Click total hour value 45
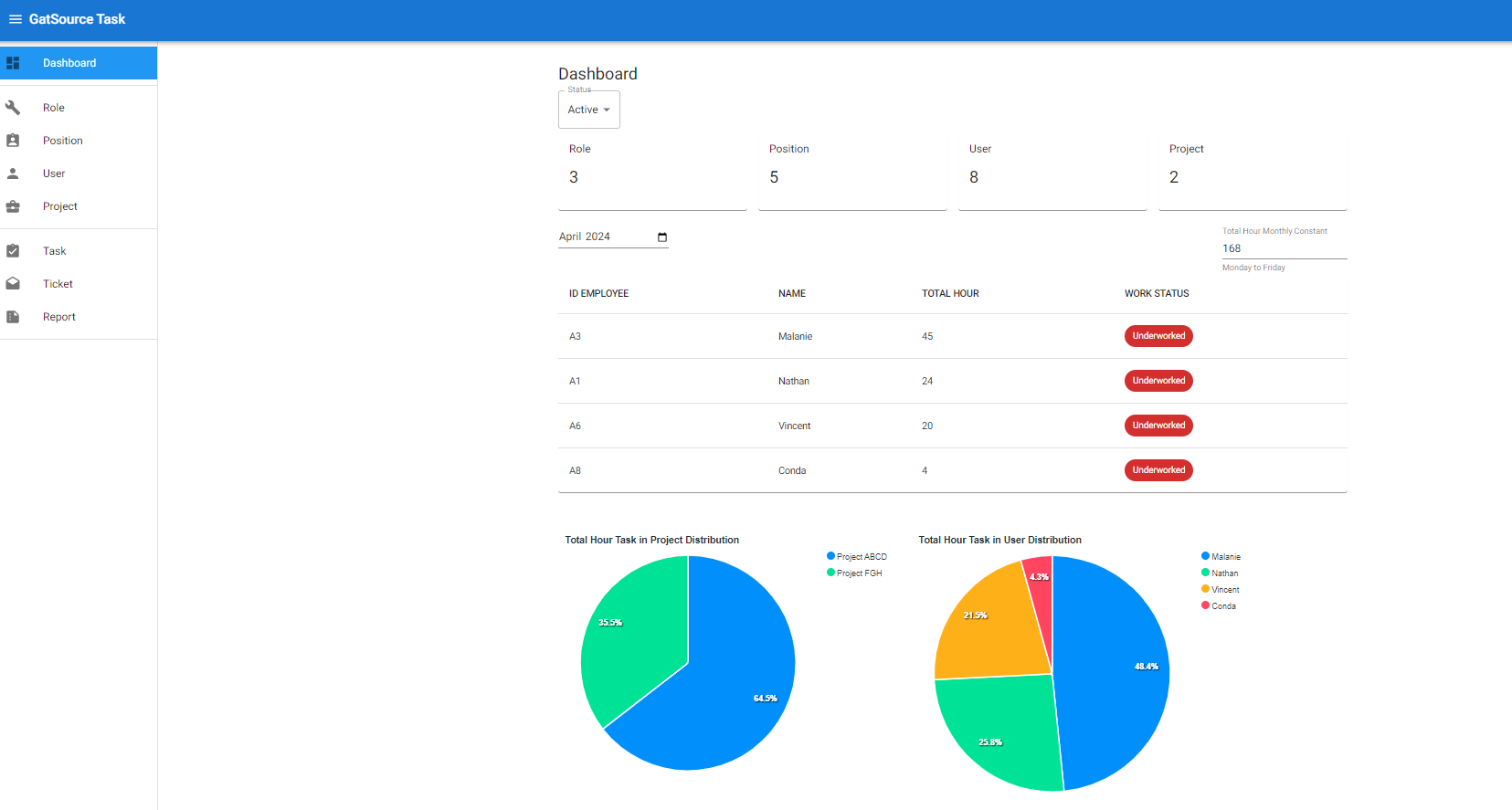This screenshot has width=1512, height=810. click(x=927, y=337)
